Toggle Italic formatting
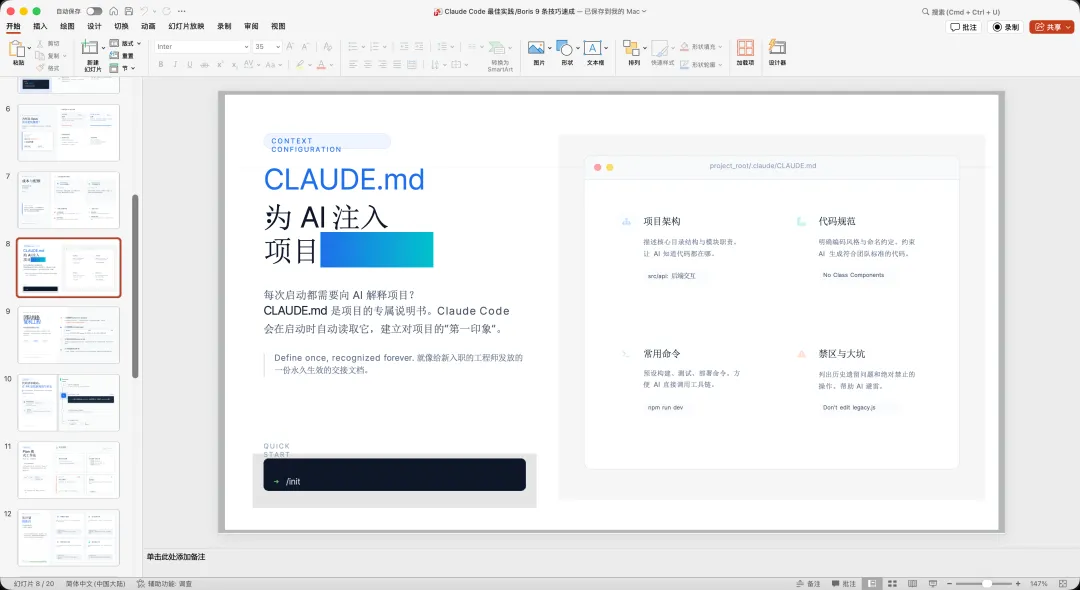This screenshot has height=590, width=1080. point(175,64)
